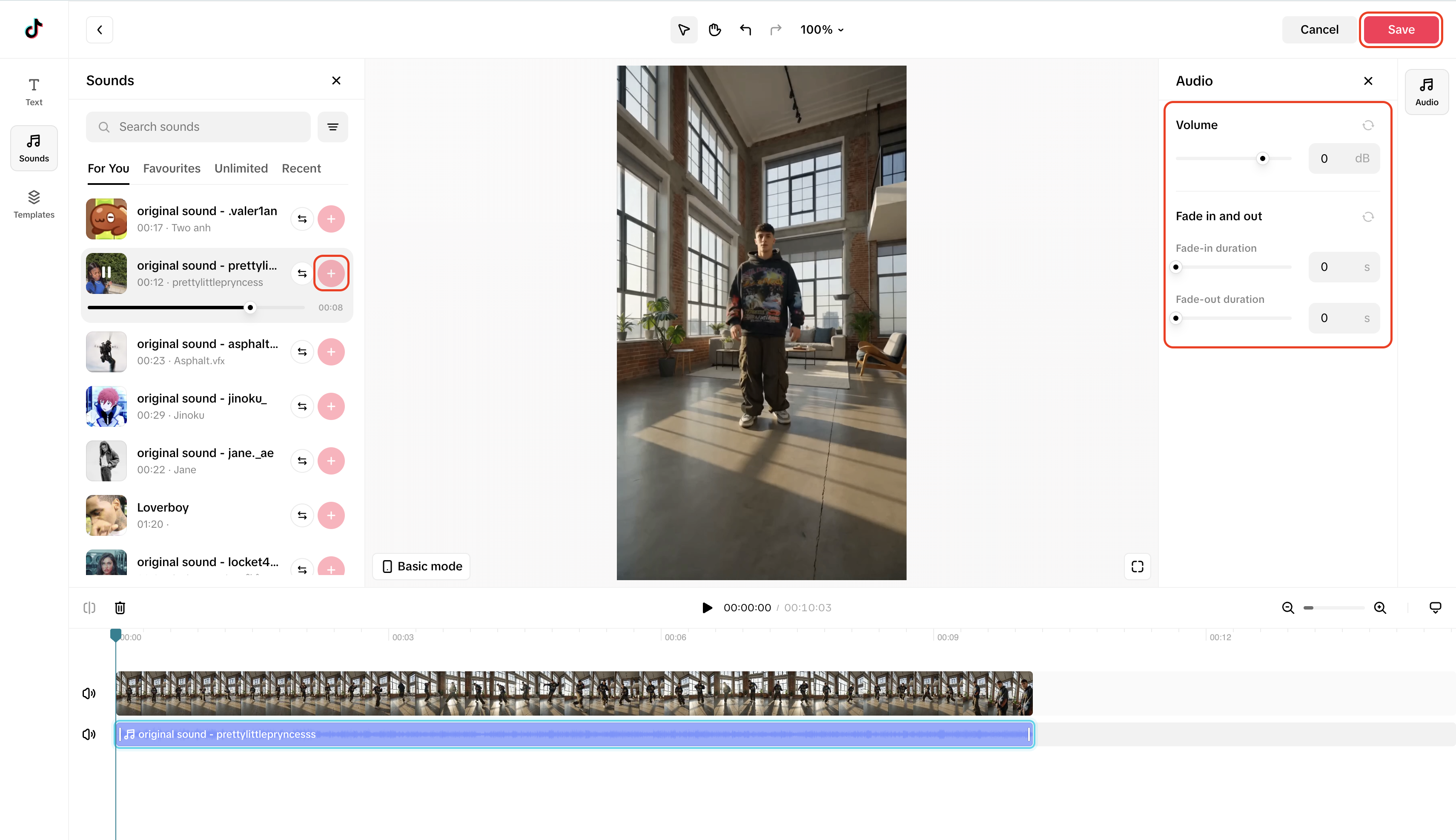Click the Volume dB input field

[1344, 158]
